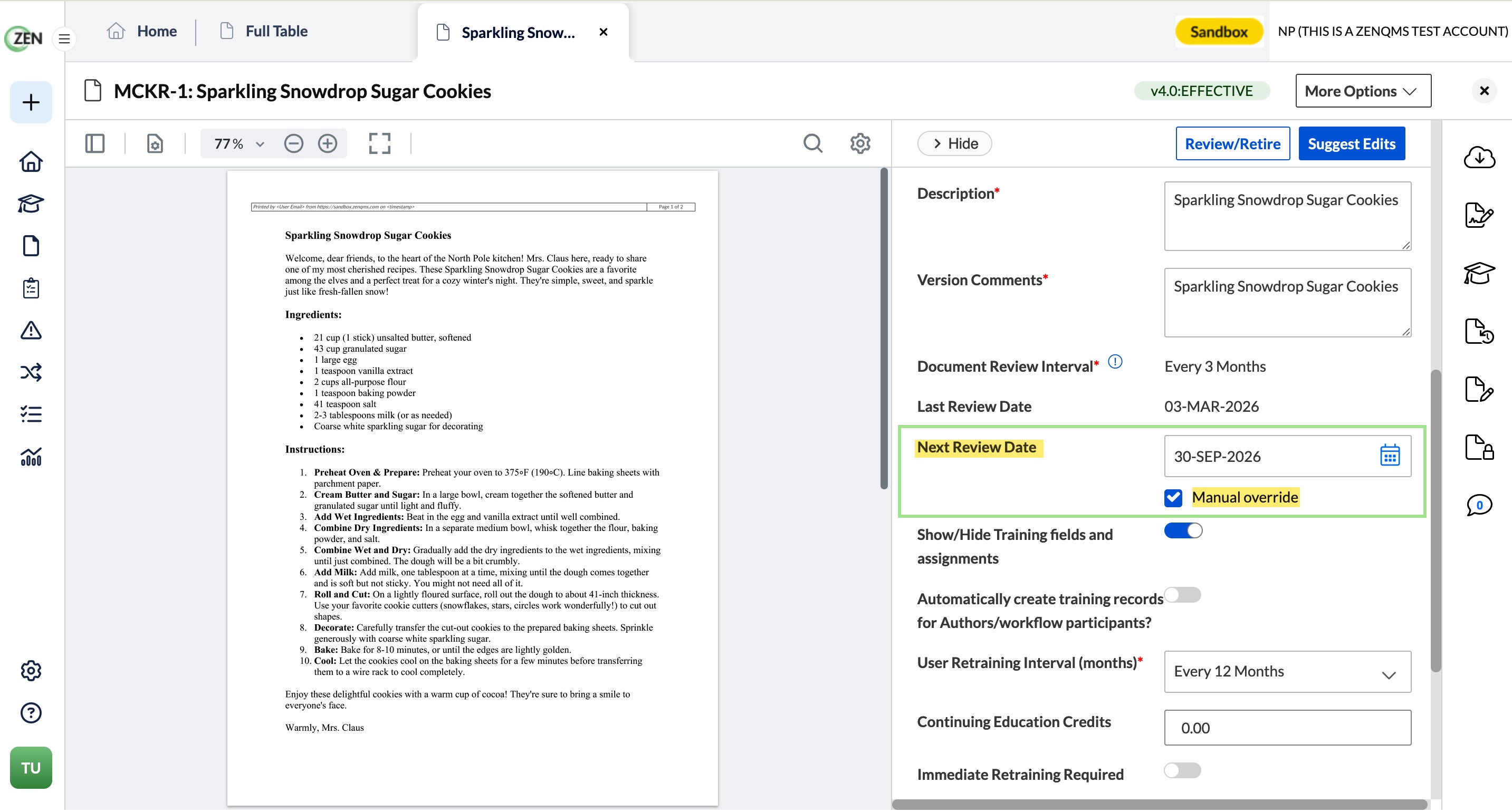This screenshot has height=812, width=1512.
Task: Click the blue plus create button
Action: pos(31,102)
